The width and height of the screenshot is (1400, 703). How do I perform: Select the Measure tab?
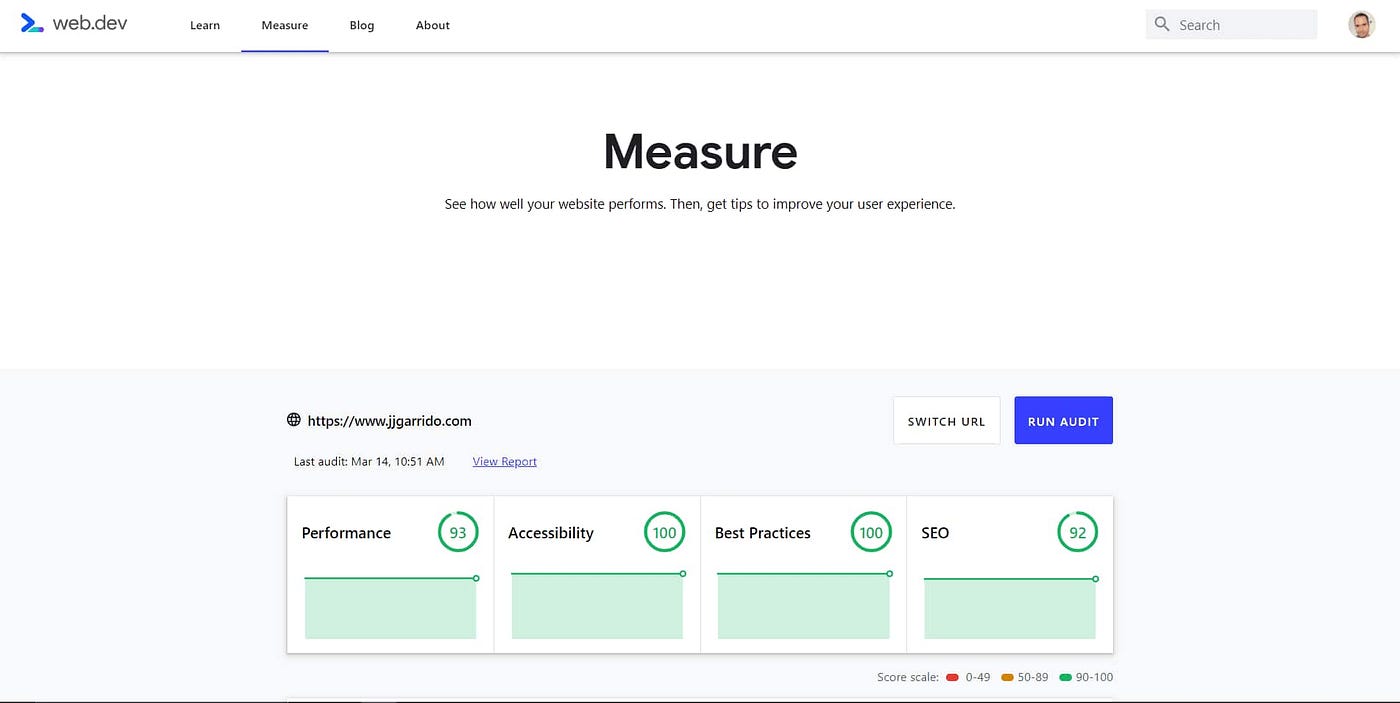point(285,25)
